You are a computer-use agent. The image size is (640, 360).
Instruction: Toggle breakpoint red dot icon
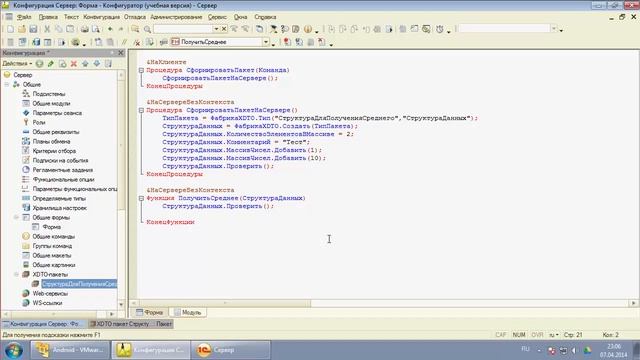coord(287,42)
